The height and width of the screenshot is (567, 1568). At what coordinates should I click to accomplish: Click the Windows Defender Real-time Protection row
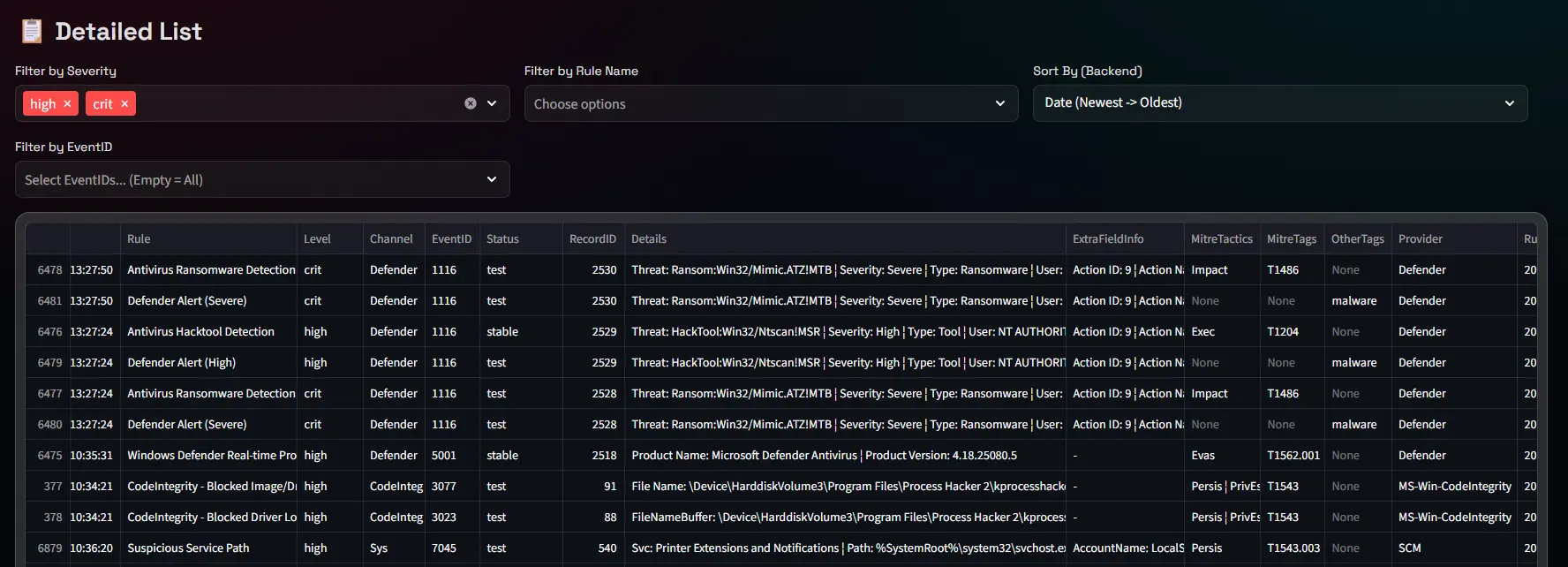pyautogui.click(x=211, y=456)
